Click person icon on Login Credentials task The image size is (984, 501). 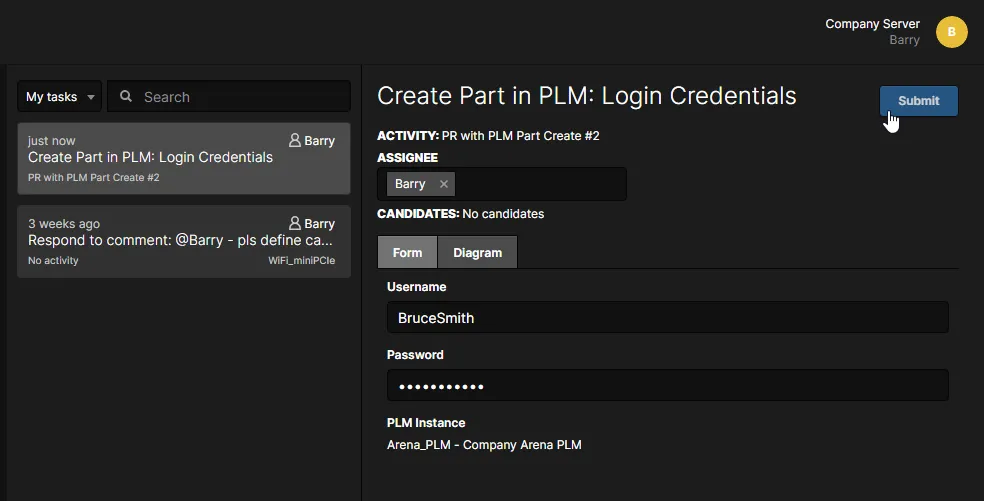click(295, 140)
